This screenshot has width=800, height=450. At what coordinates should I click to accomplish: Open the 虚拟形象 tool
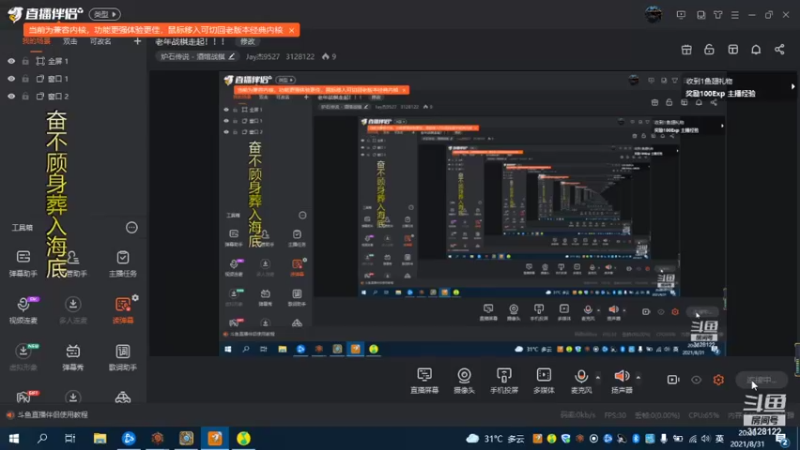pos(23,357)
